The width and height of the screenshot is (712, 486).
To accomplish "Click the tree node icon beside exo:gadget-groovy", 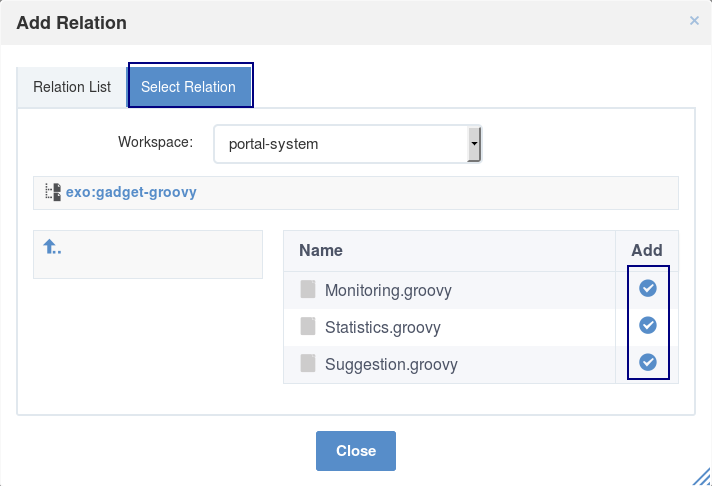I will pyautogui.click(x=53, y=192).
